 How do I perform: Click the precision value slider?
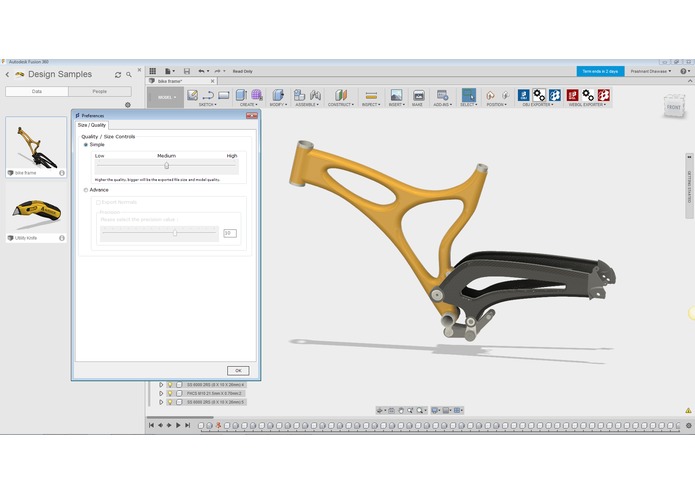160,233
